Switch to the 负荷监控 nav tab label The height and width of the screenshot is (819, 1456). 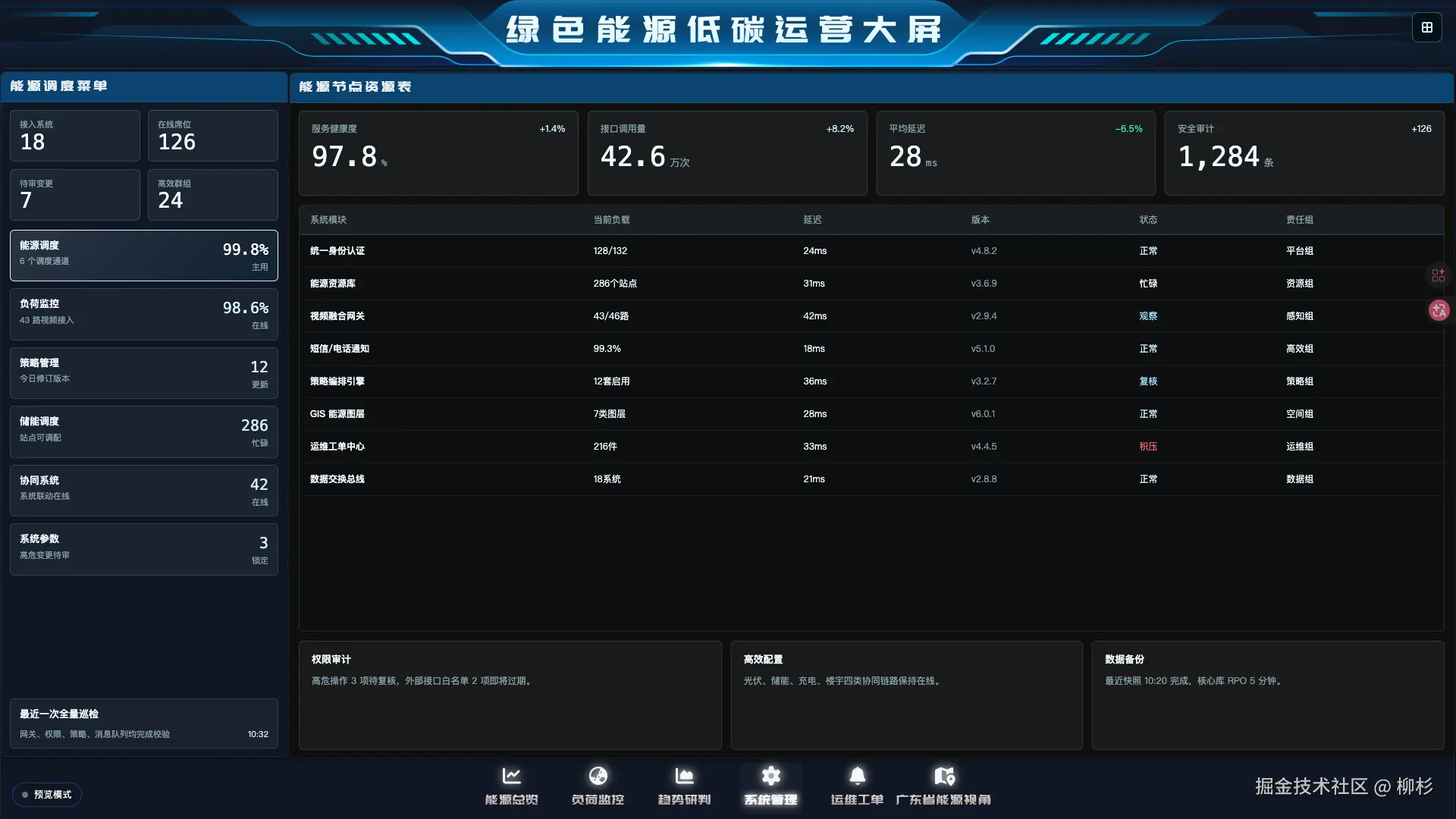[598, 800]
